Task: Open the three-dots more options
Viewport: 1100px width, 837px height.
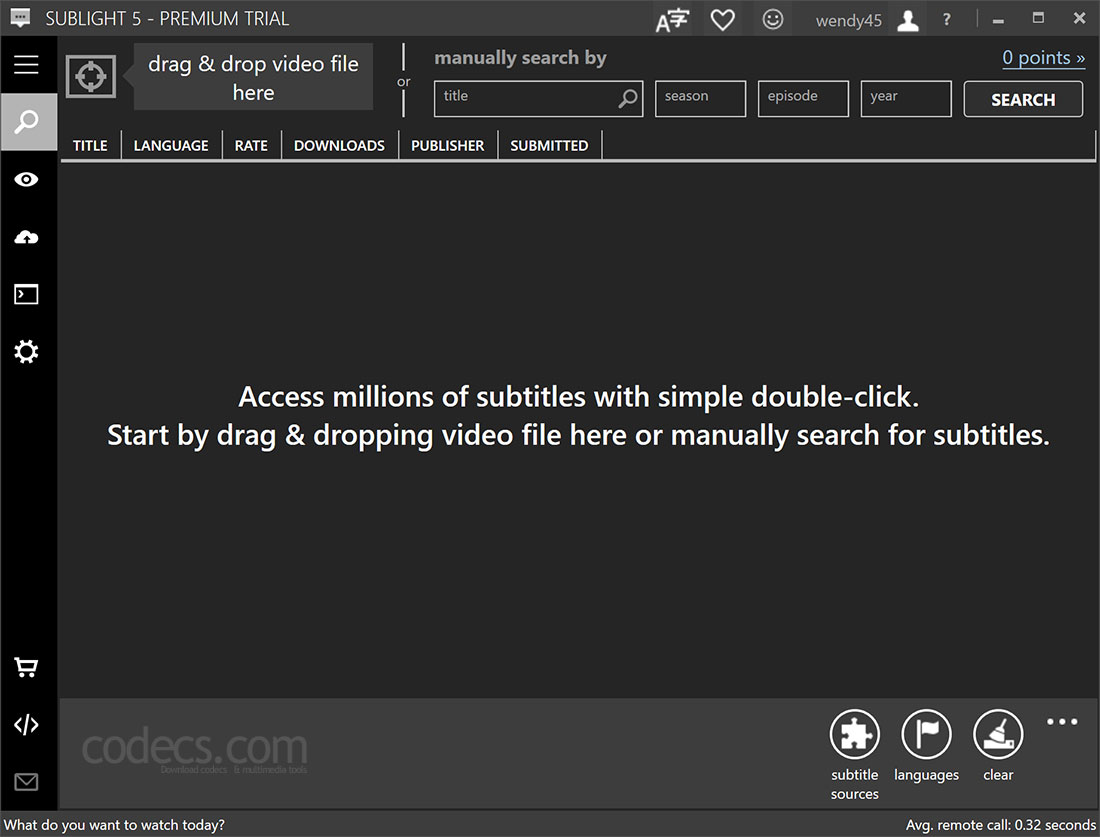Action: coord(1062,721)
